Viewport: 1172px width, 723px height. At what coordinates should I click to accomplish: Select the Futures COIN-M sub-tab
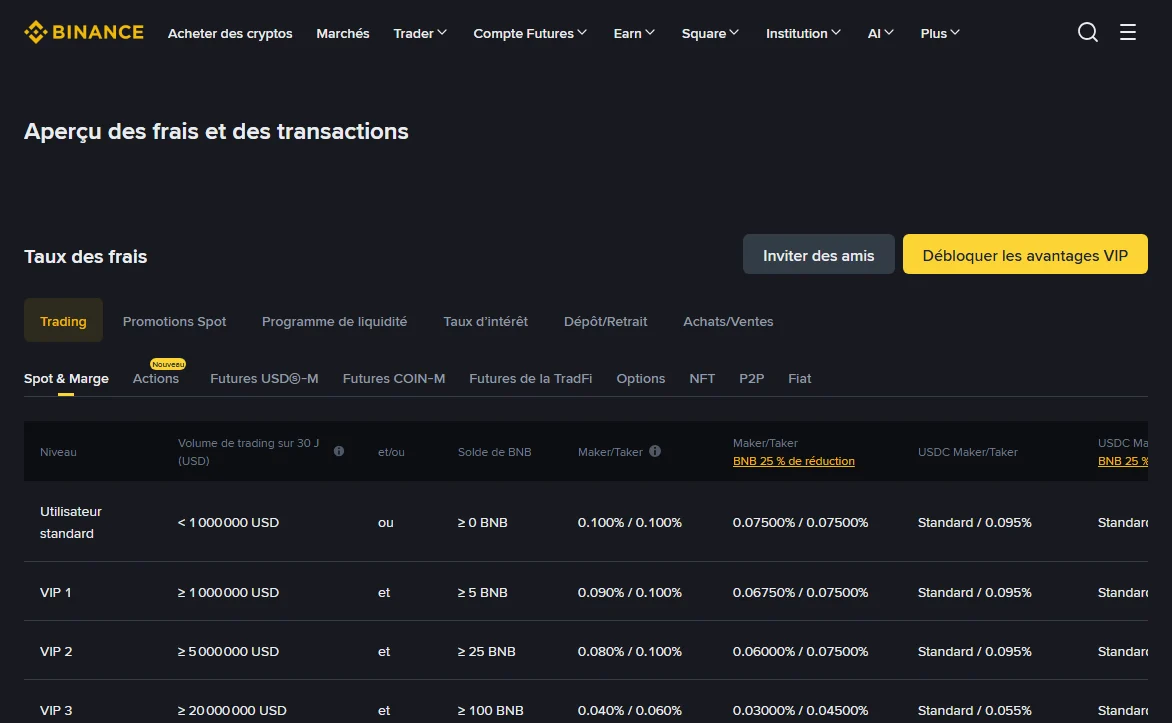tap(394, 378)
